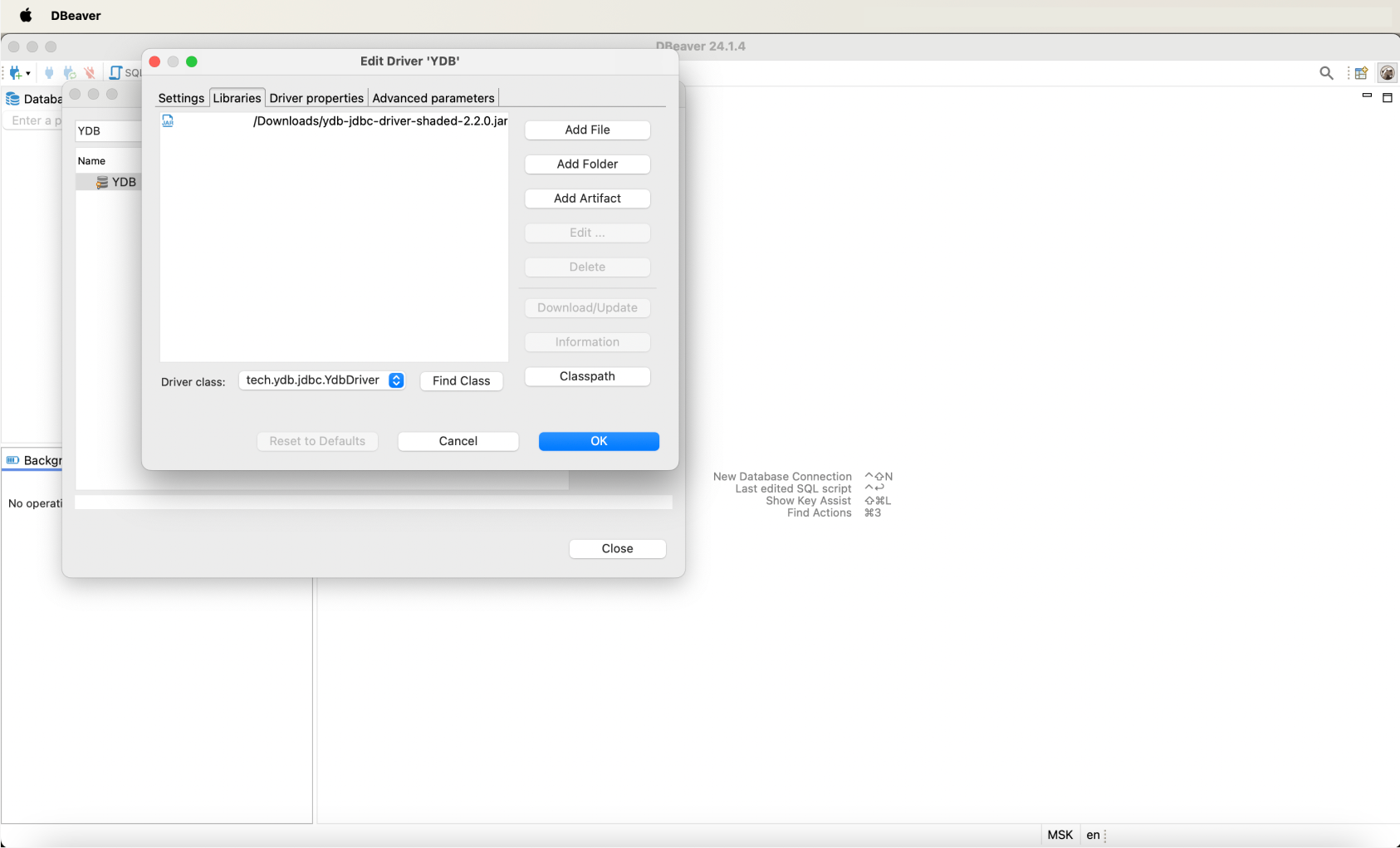Open the Driver class combo box

click(x=396, y=380)
